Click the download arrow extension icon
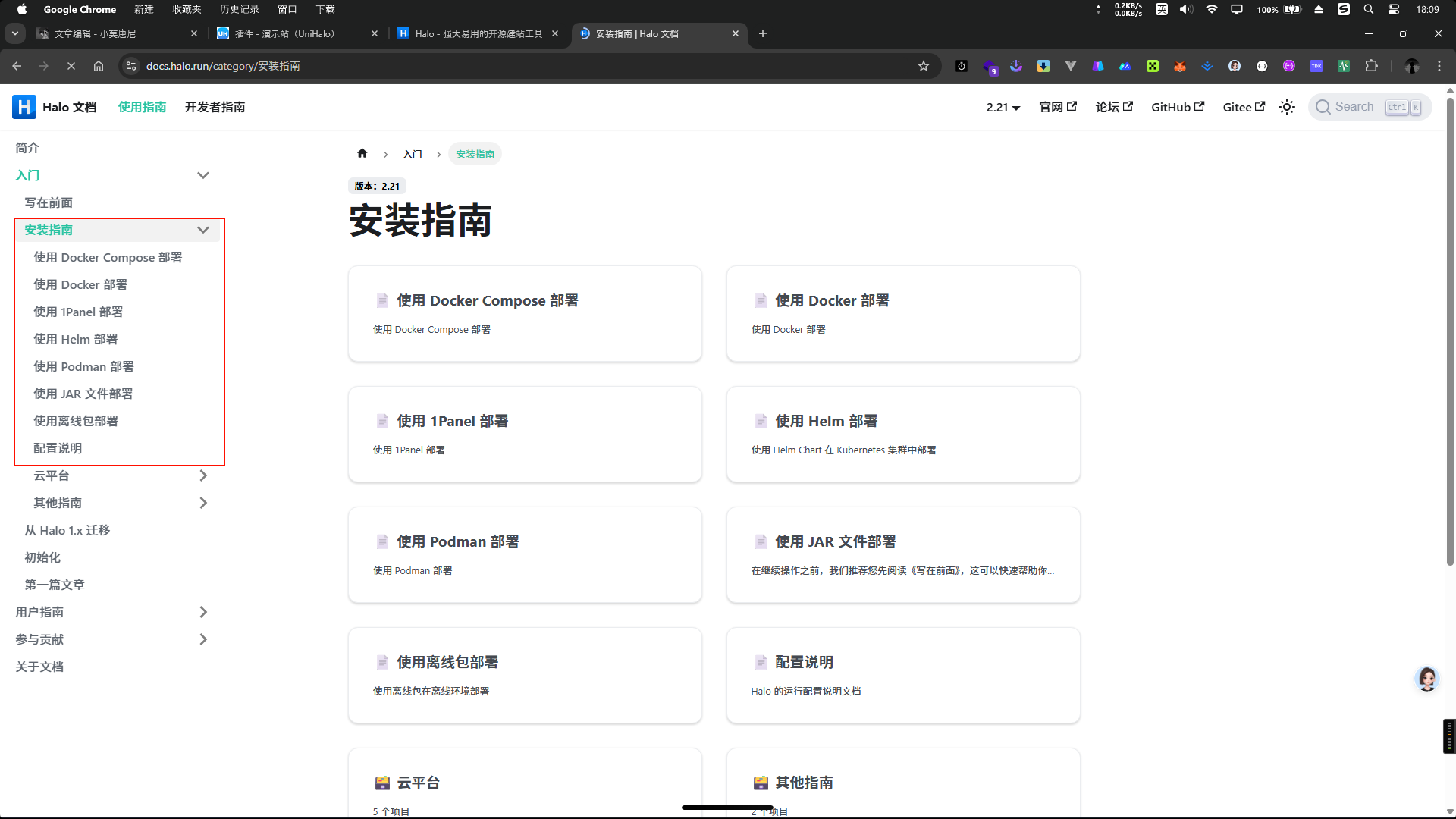 [1043, 66]
